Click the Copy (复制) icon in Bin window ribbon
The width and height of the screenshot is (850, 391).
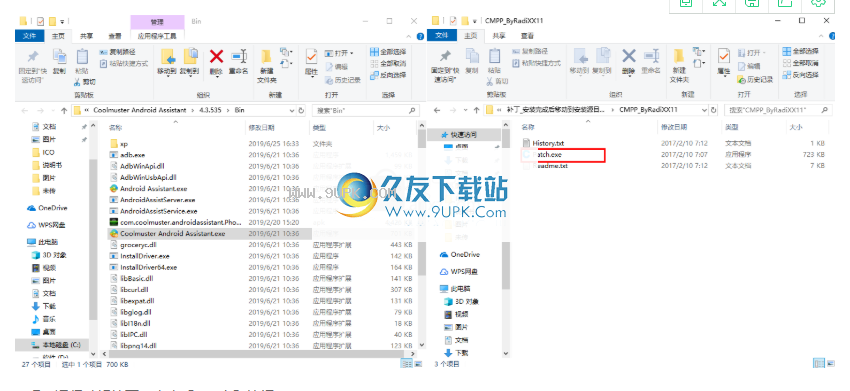[x=59, y=61]
